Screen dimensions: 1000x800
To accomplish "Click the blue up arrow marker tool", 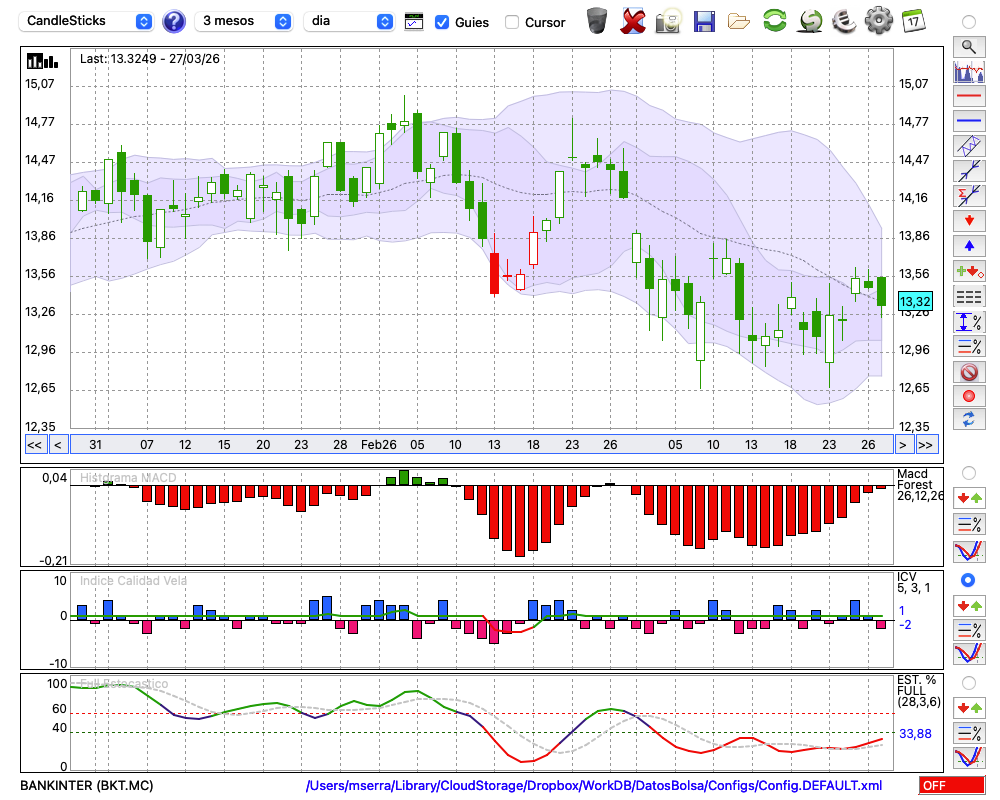I will click(969, 246).
